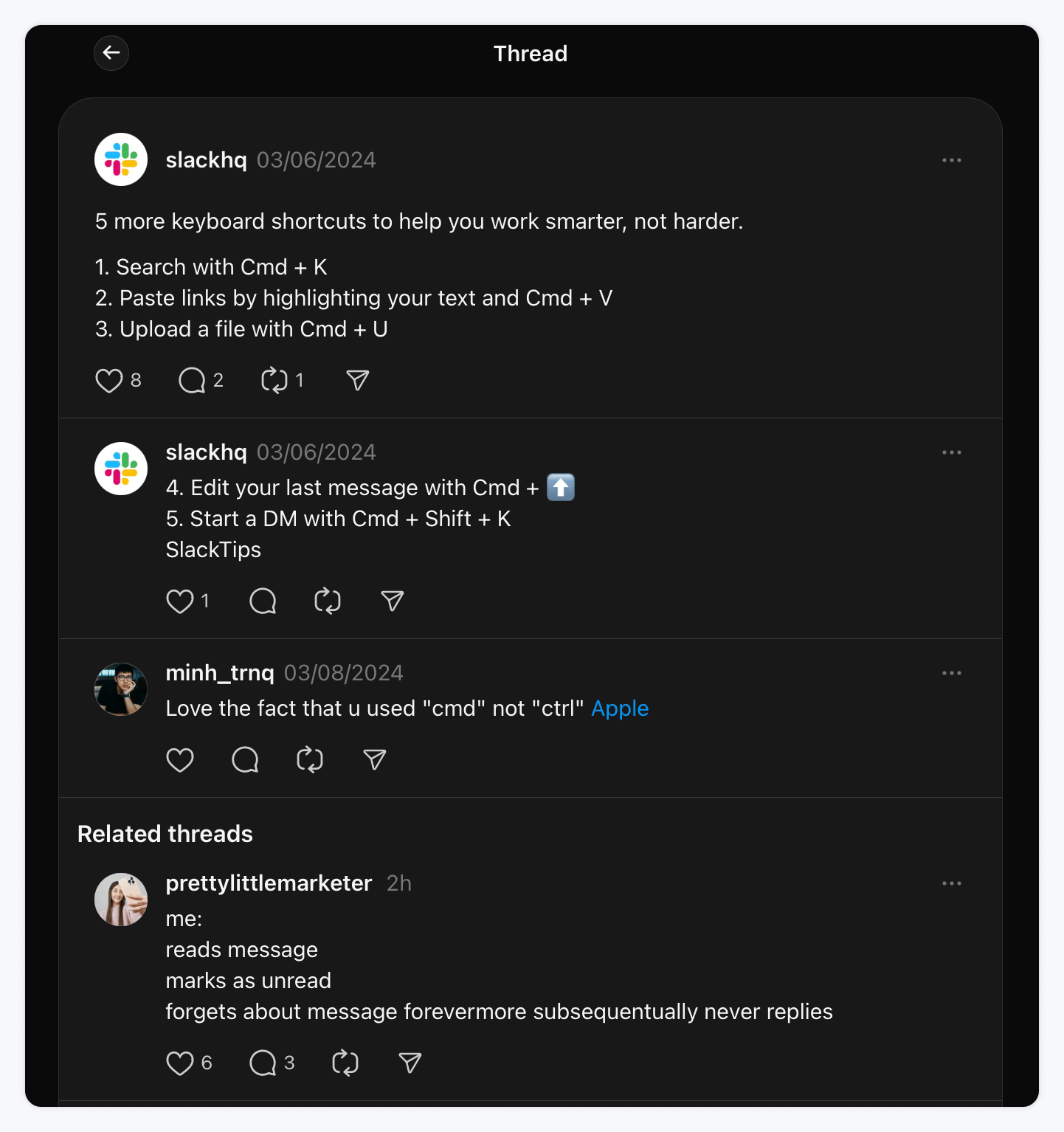Image resolution: width=1064 pixels, height=1132 pixels.
Task: Open minh_trnq's comment options menu
Action: coord(953,672)
